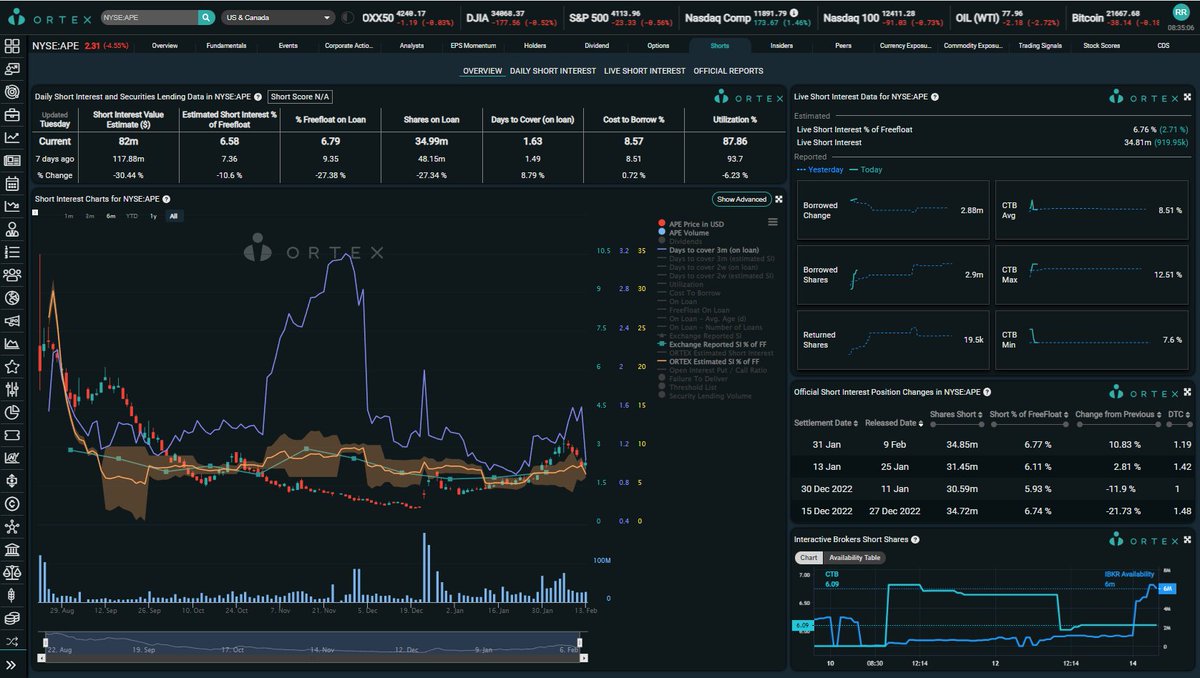Click the NYSE:APE ticker search field
The width and height of the screenshot is (1200, 678).
148,17
